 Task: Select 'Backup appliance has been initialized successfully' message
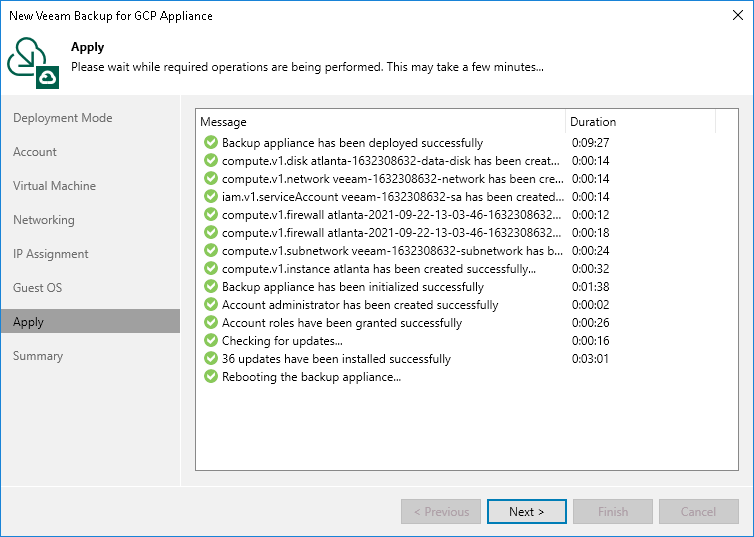[353, 287]
